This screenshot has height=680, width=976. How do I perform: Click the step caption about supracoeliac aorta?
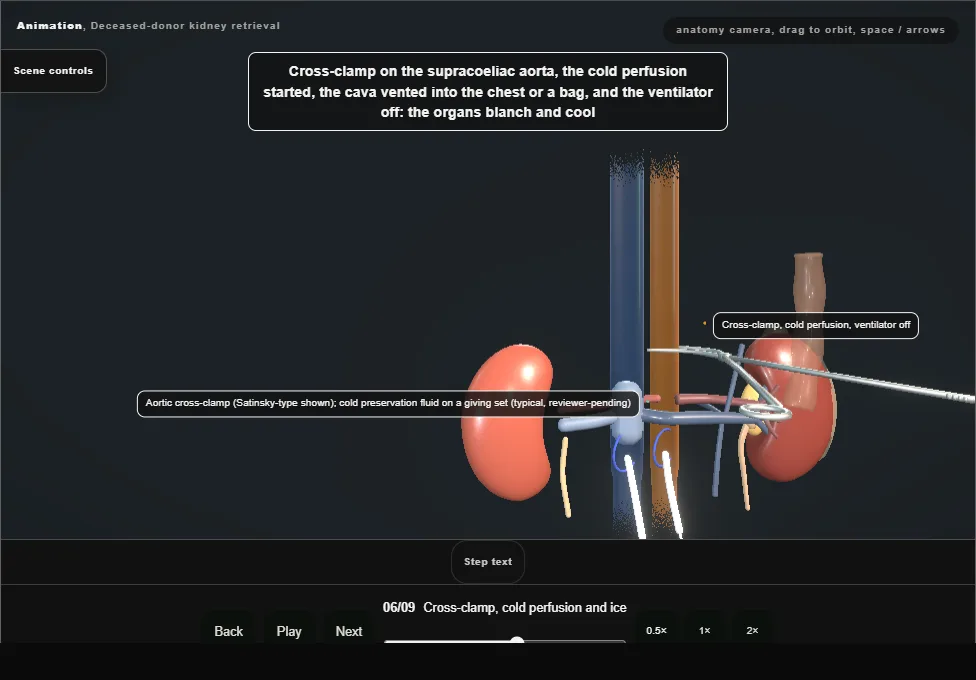pyautogui.click(x=488, y=92)
